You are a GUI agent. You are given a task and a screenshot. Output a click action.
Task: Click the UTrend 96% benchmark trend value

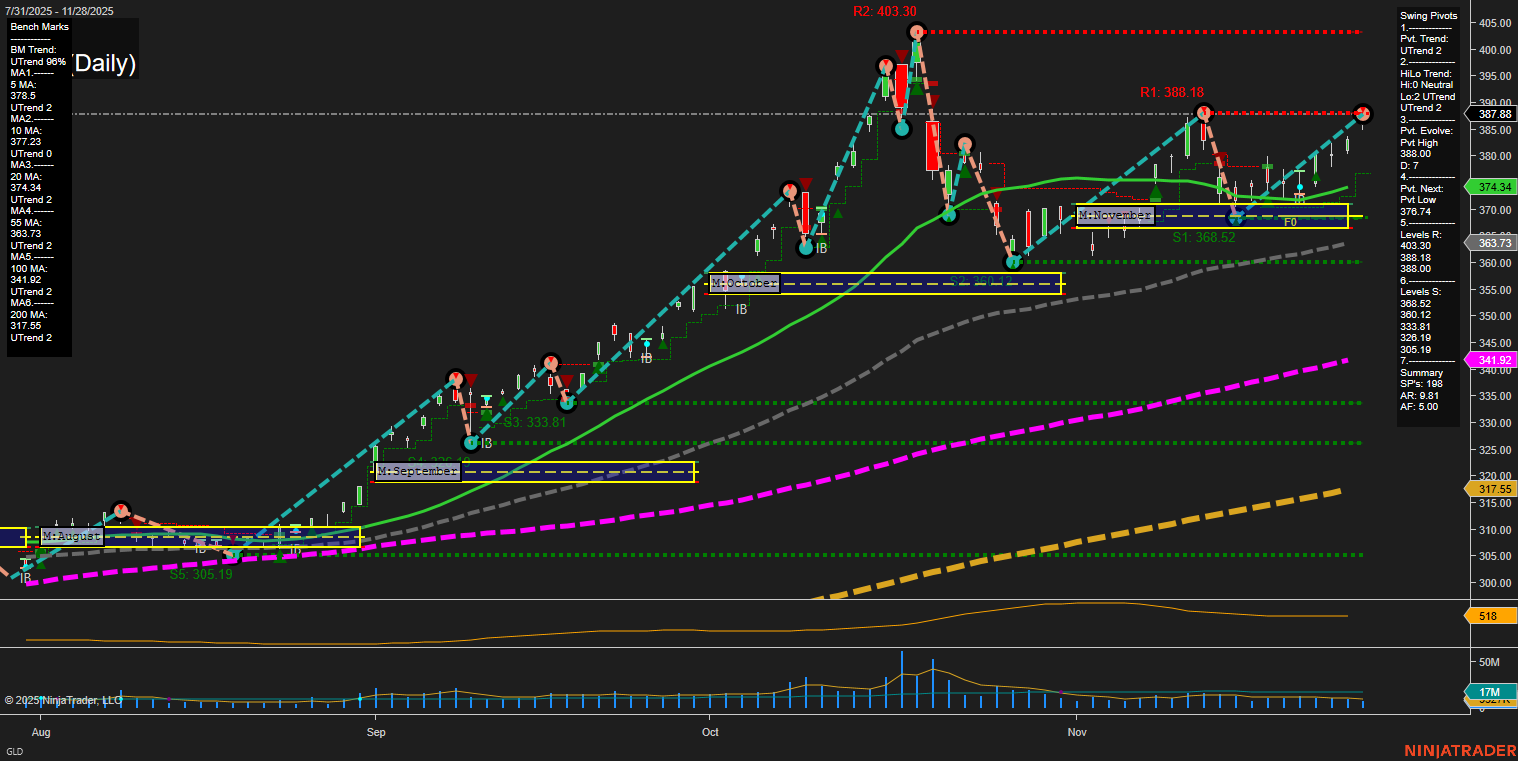coord(39,62)
